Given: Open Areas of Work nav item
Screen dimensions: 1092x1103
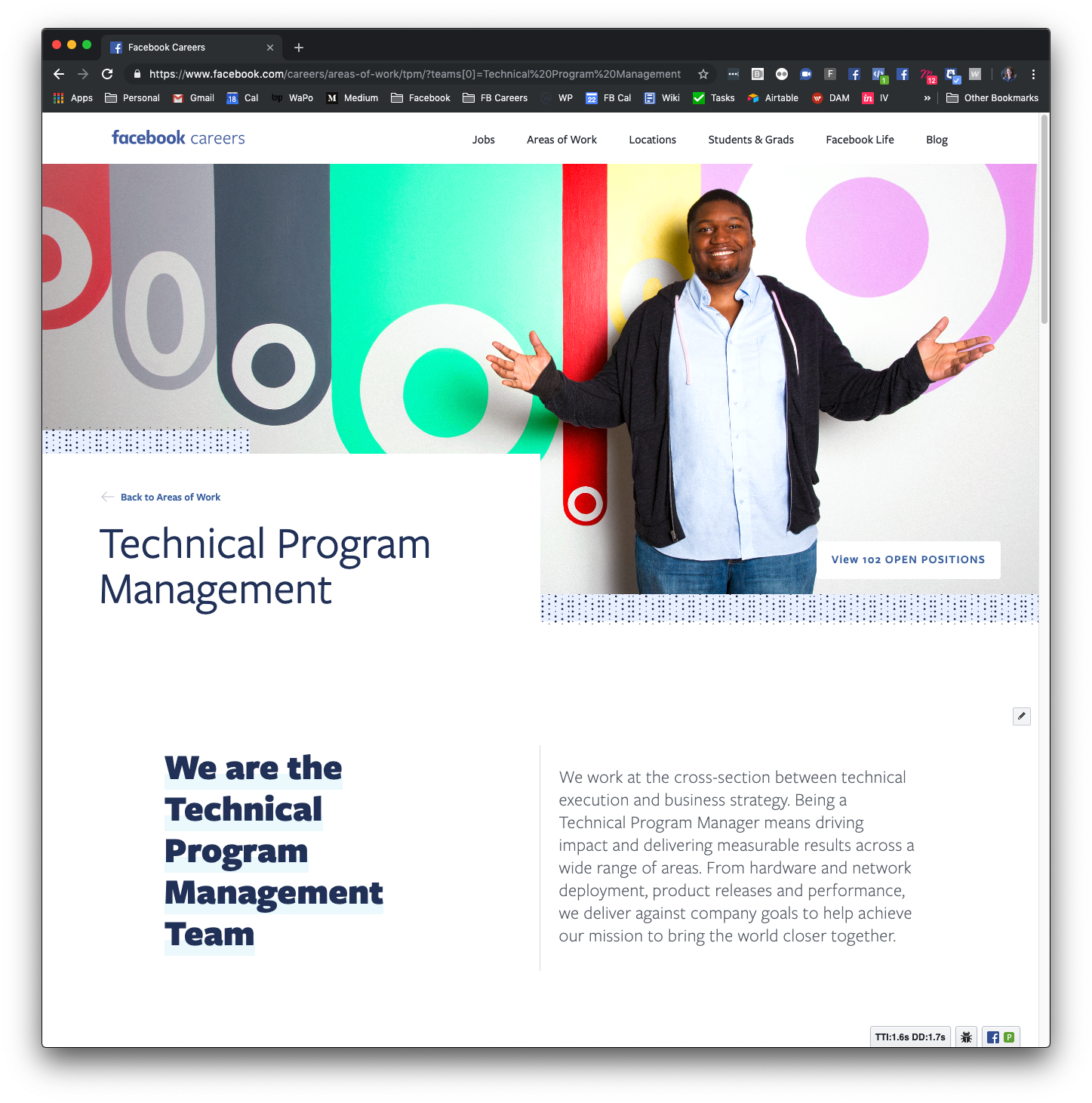Looking at the screenshot, I should click(561, 140).
